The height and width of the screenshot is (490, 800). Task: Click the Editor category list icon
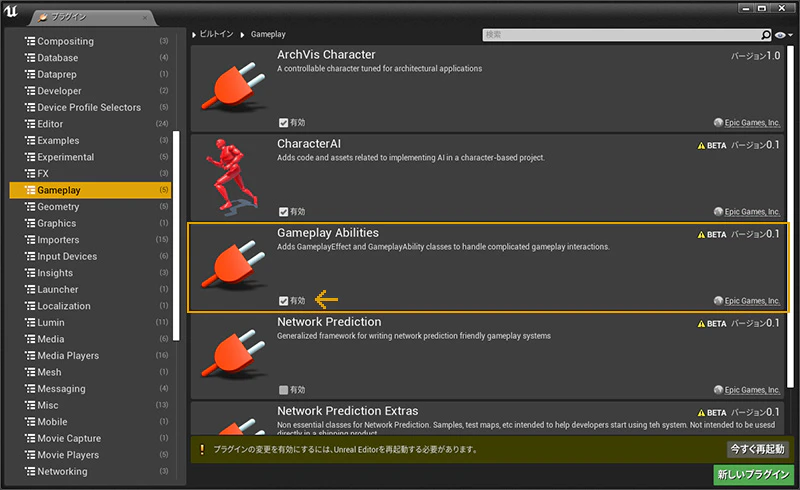click(x=30, y=124)
